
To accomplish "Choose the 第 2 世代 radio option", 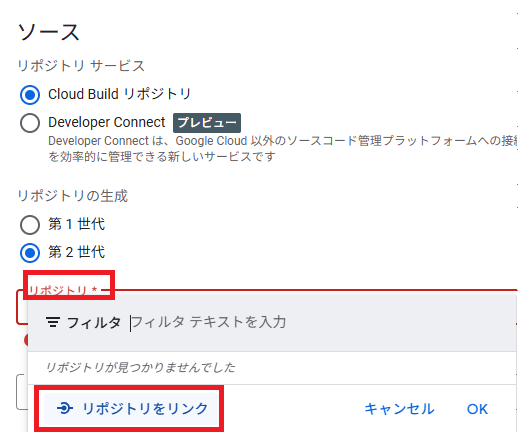I will click(x=30, y=253).
